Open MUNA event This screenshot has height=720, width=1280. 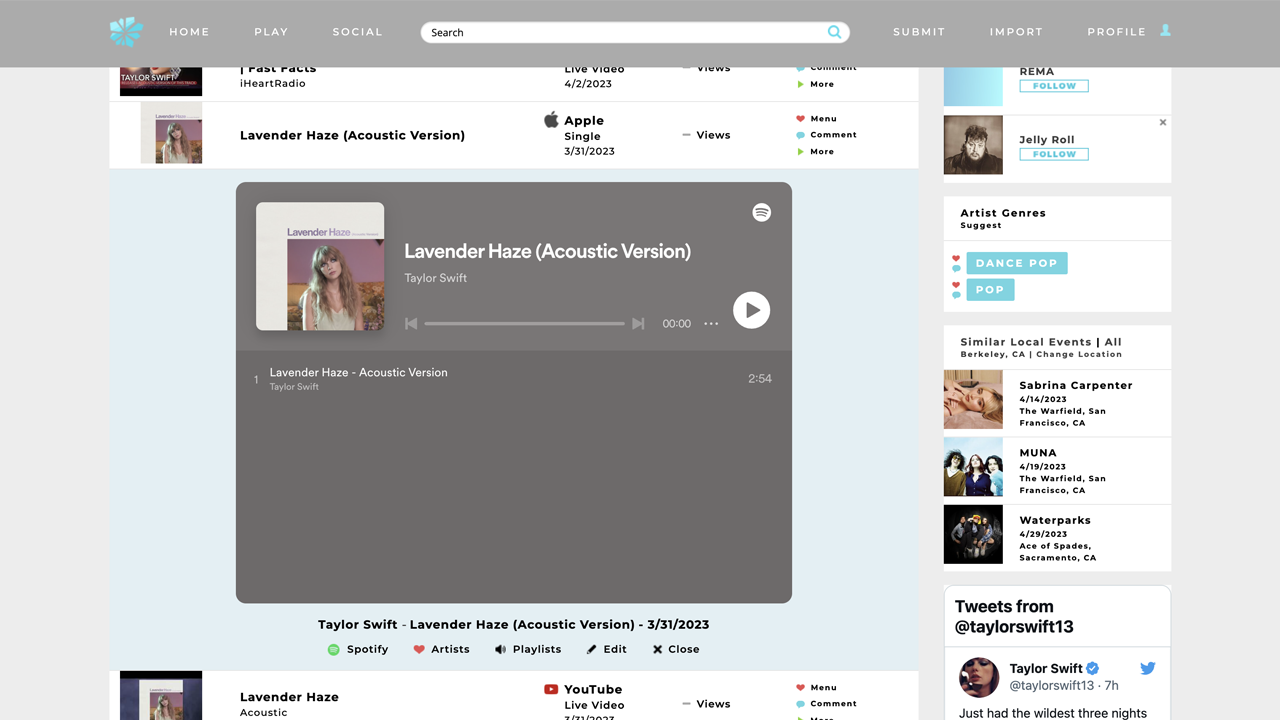tap(1038, 453)
